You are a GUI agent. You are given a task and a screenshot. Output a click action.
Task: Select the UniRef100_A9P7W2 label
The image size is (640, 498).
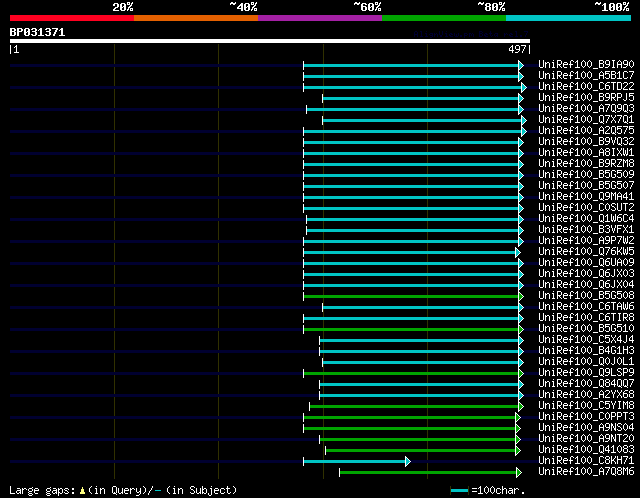(x=586, y=241)
